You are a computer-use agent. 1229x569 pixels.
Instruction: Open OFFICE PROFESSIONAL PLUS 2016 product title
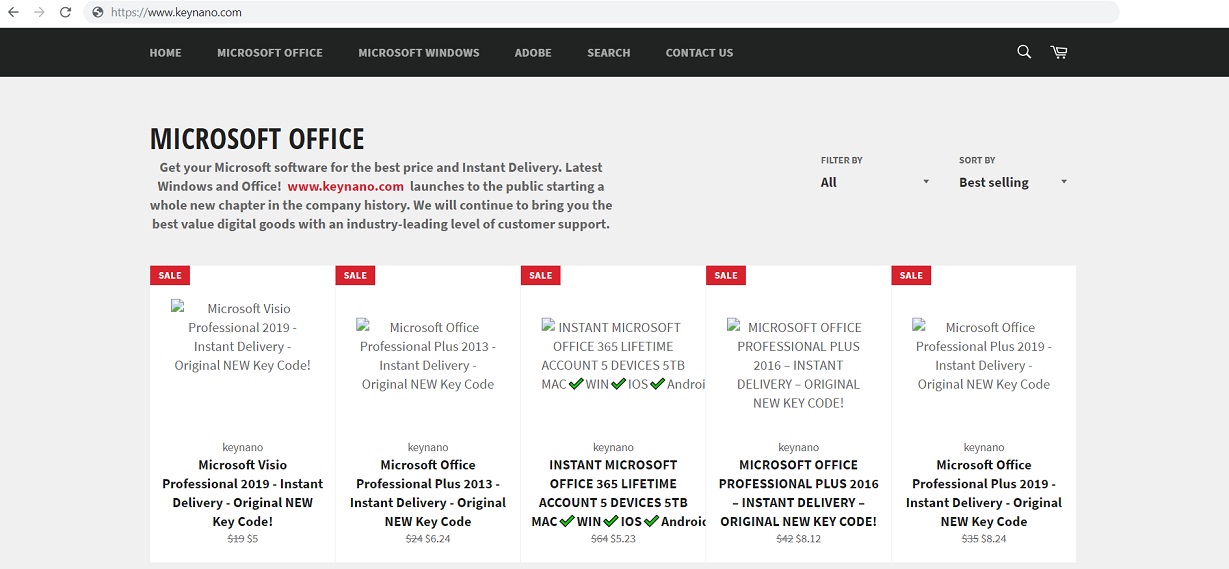coord(798,493)
